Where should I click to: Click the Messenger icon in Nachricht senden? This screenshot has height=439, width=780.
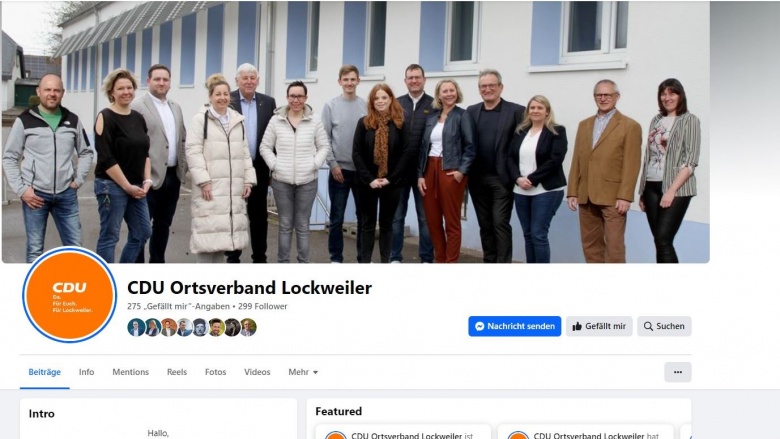click(x=480, y=326)
